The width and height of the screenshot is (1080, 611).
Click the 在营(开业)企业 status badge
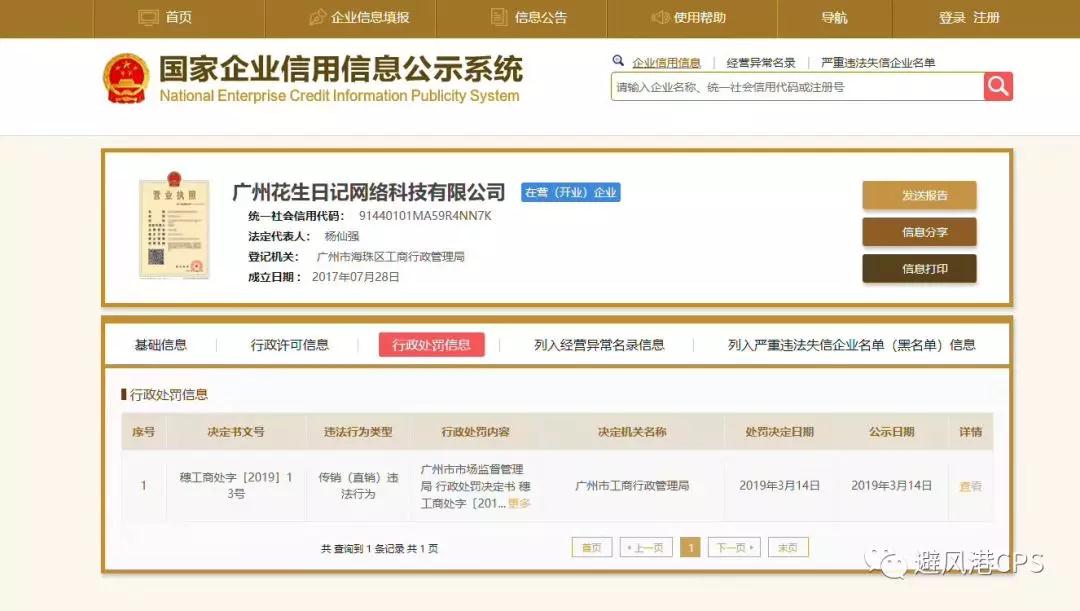(x=571, y=192)
